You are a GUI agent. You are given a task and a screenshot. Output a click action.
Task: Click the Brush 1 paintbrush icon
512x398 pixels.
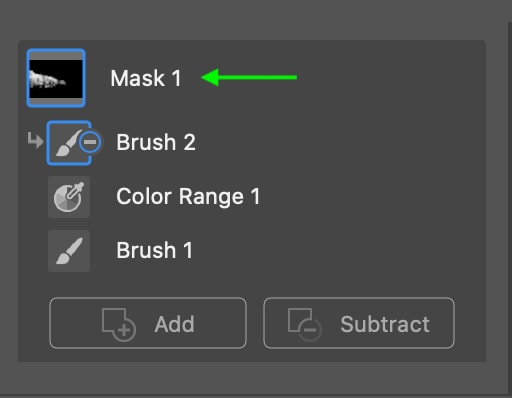(69, 251)
